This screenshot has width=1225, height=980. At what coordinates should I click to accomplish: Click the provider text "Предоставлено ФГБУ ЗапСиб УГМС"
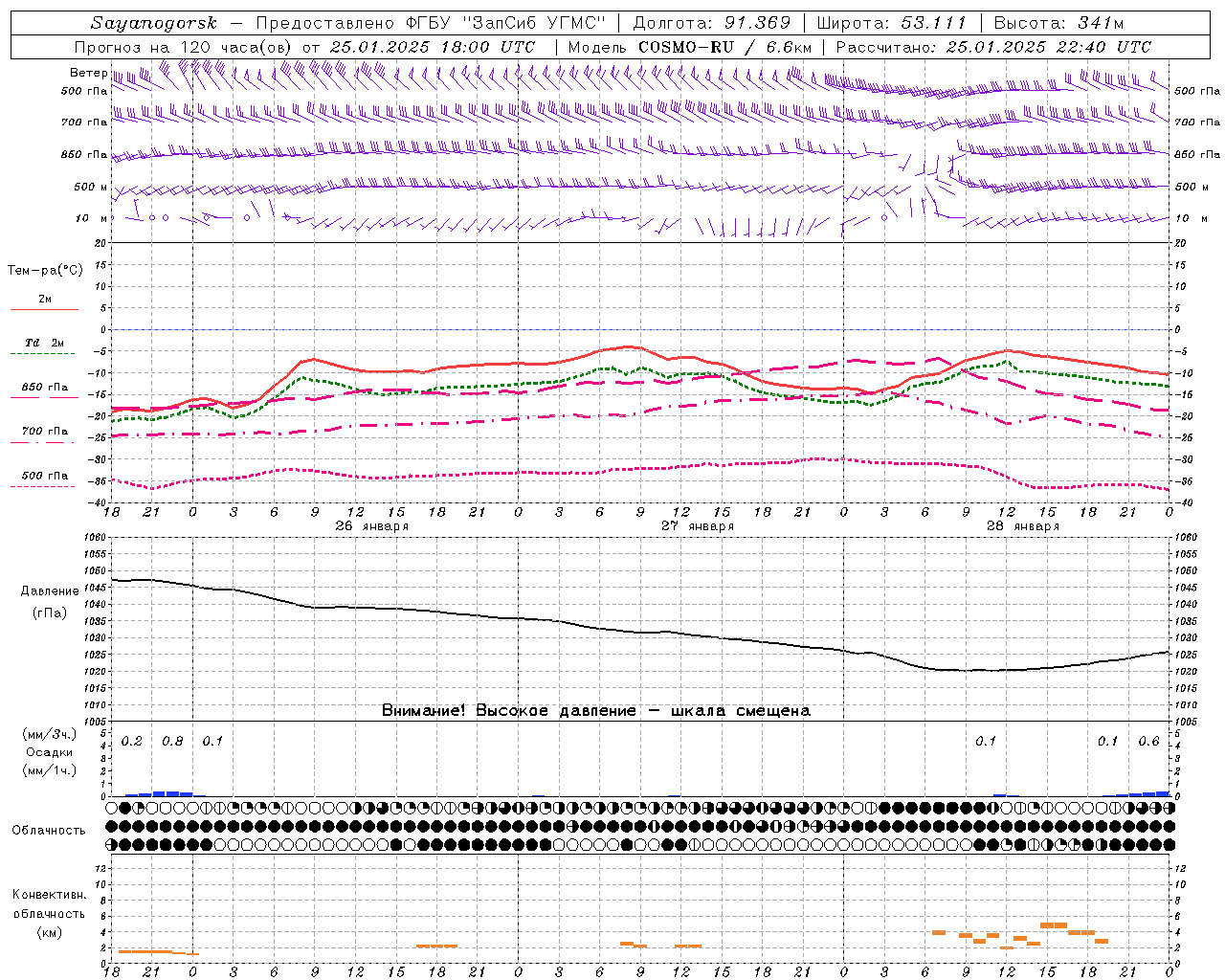(x=432, y=23)
